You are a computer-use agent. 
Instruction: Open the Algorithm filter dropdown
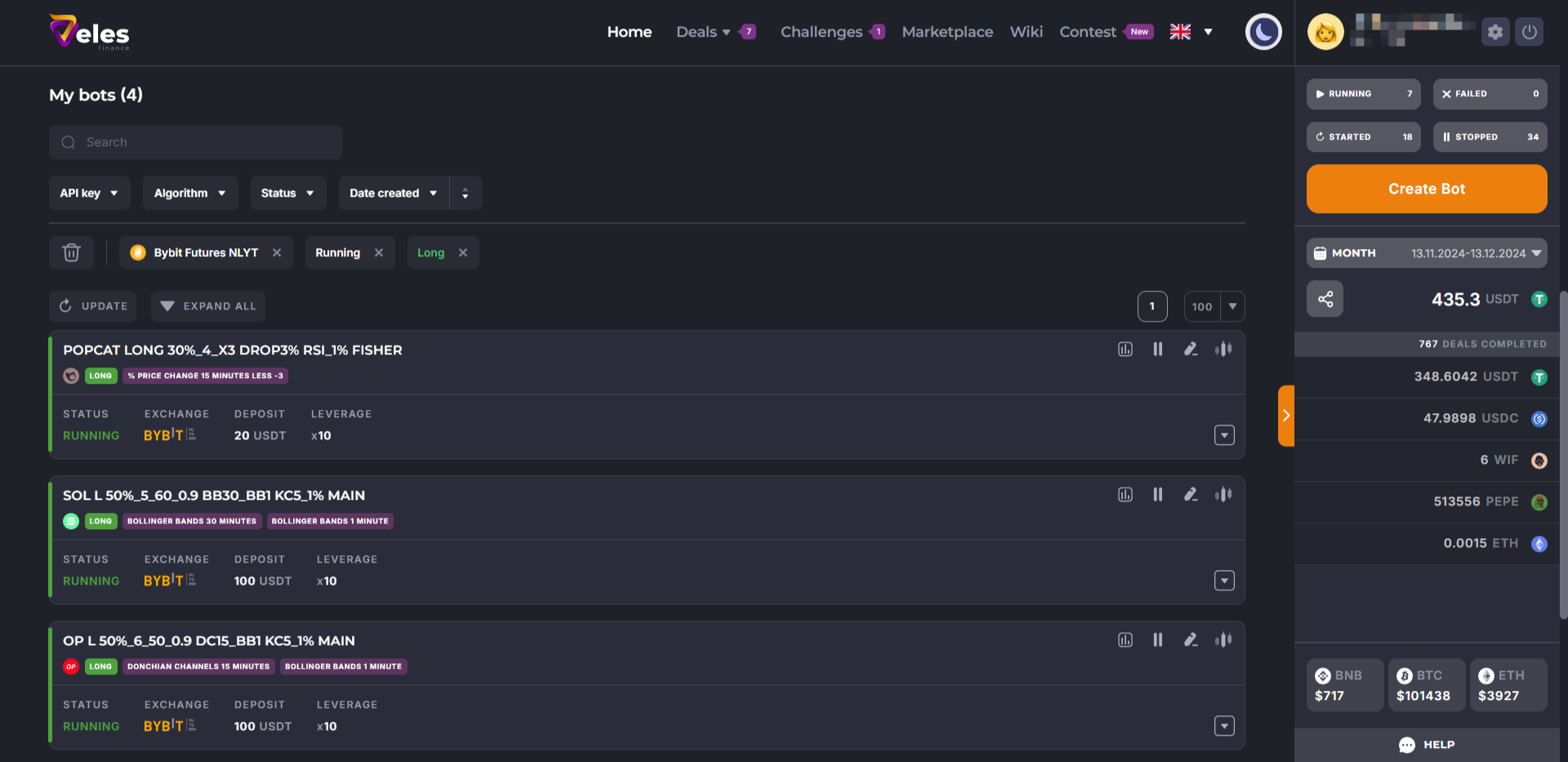coord(189,194)
